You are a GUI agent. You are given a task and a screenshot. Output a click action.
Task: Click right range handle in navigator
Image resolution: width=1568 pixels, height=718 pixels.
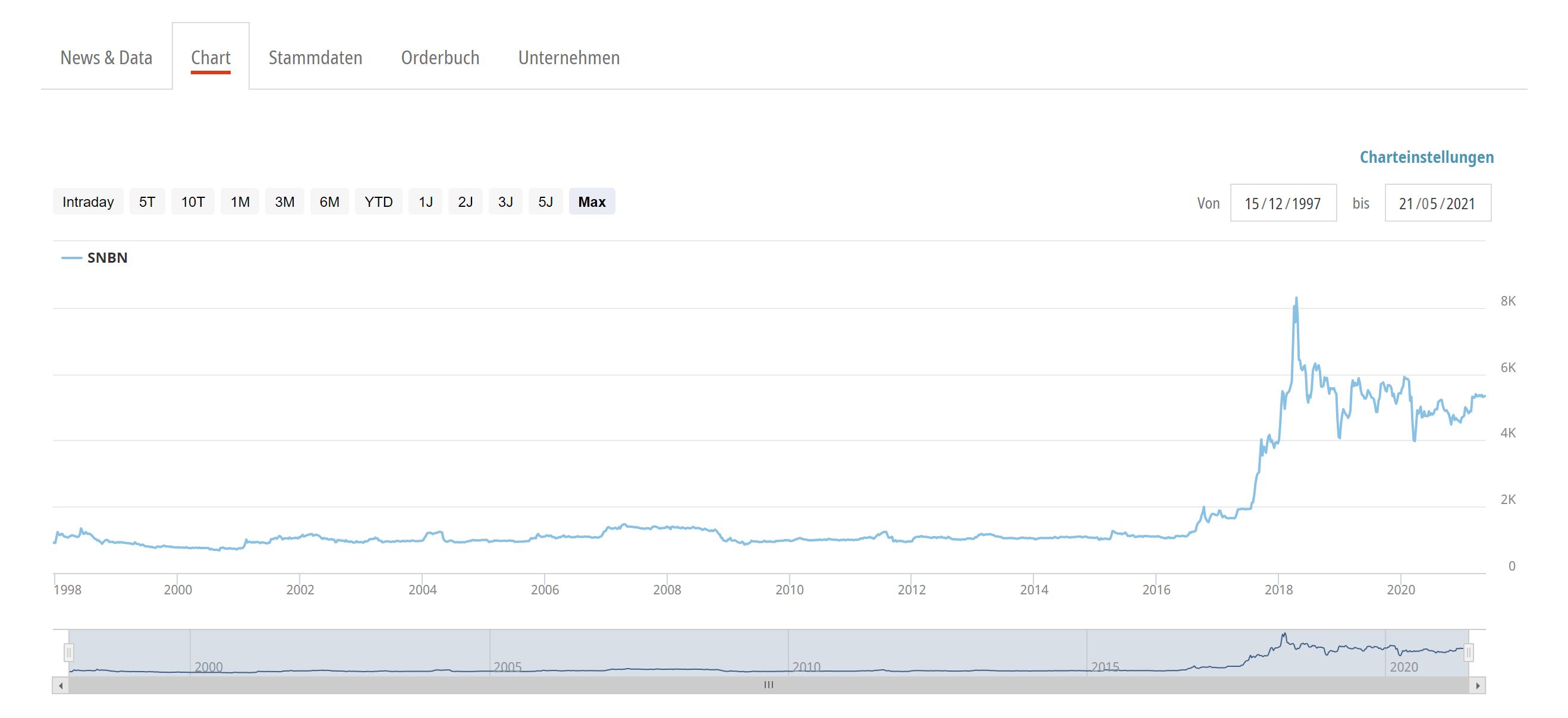tap(1469, 653)
